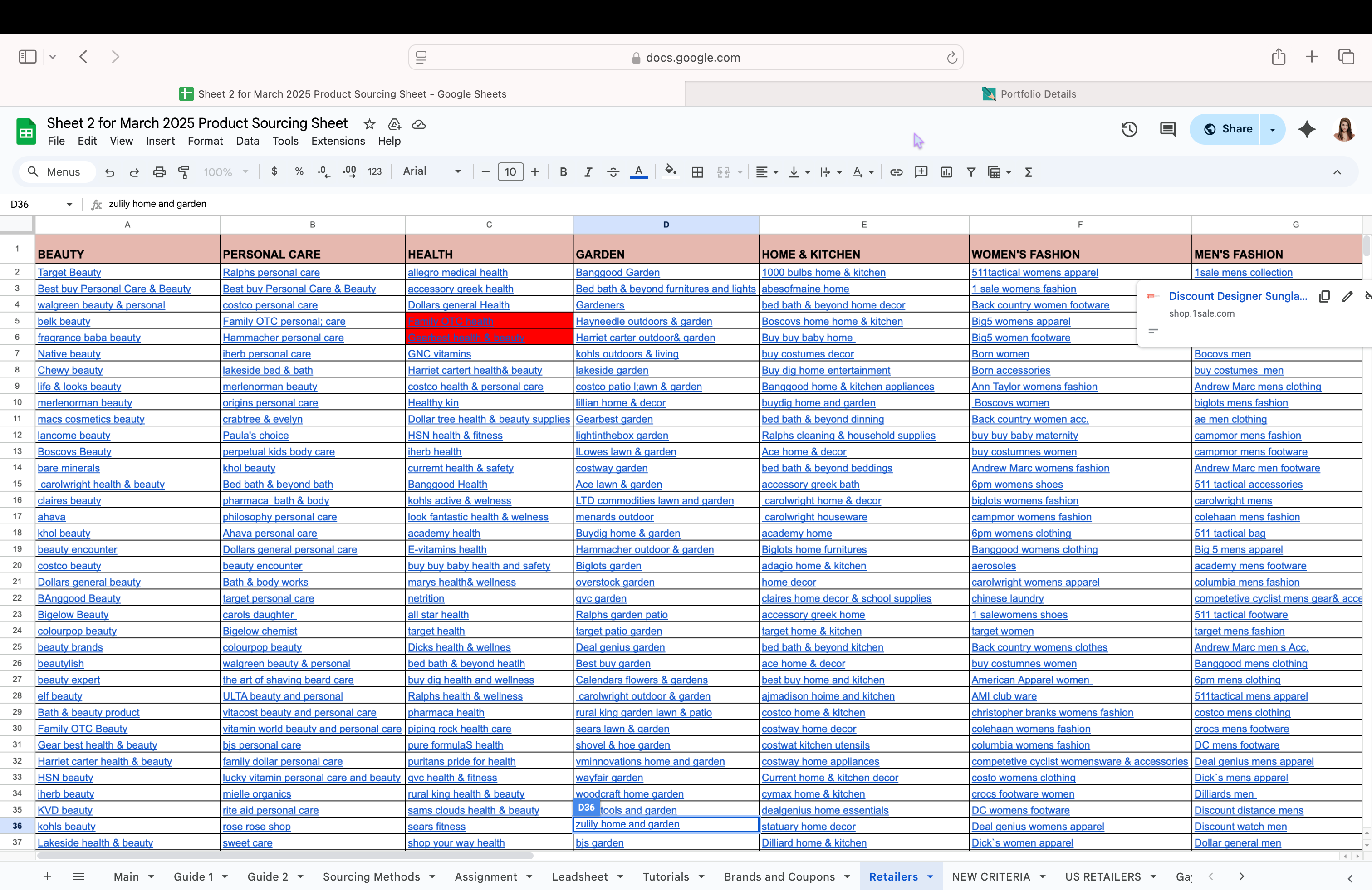Open the Format menu
Viewport: 1372px width, 891px height.
(x=205, y=141)
